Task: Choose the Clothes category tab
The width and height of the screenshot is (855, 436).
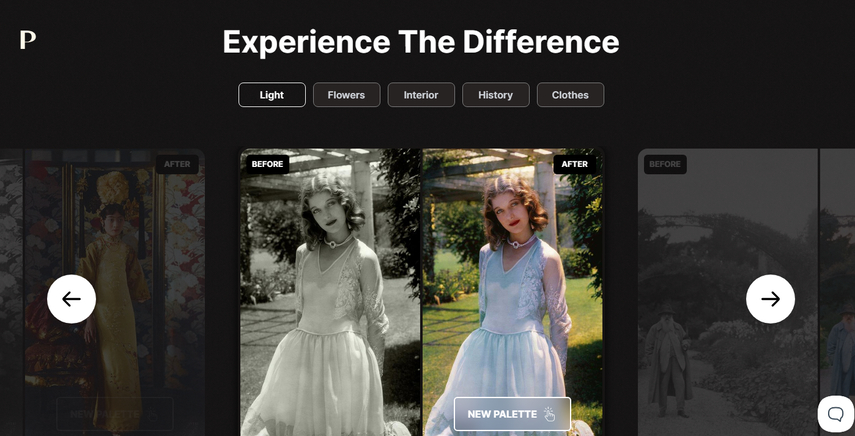Action: tap(570, 95)
